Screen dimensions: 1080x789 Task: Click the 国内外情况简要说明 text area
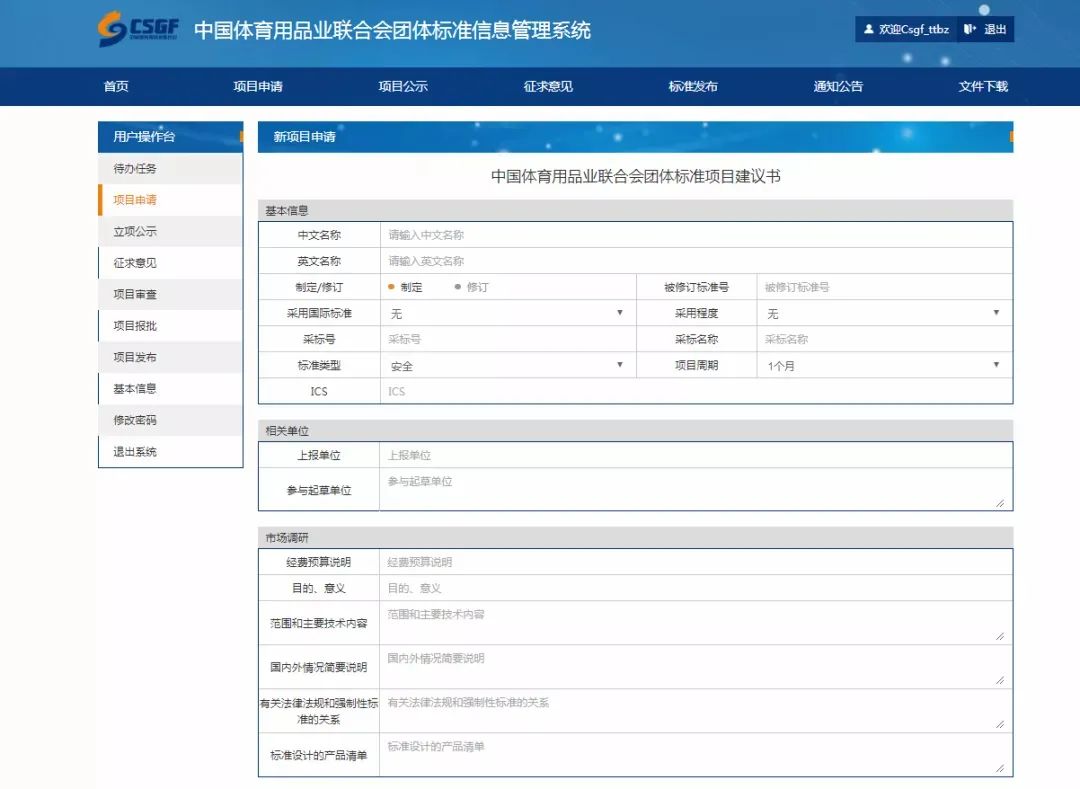[x=696, y=667]
